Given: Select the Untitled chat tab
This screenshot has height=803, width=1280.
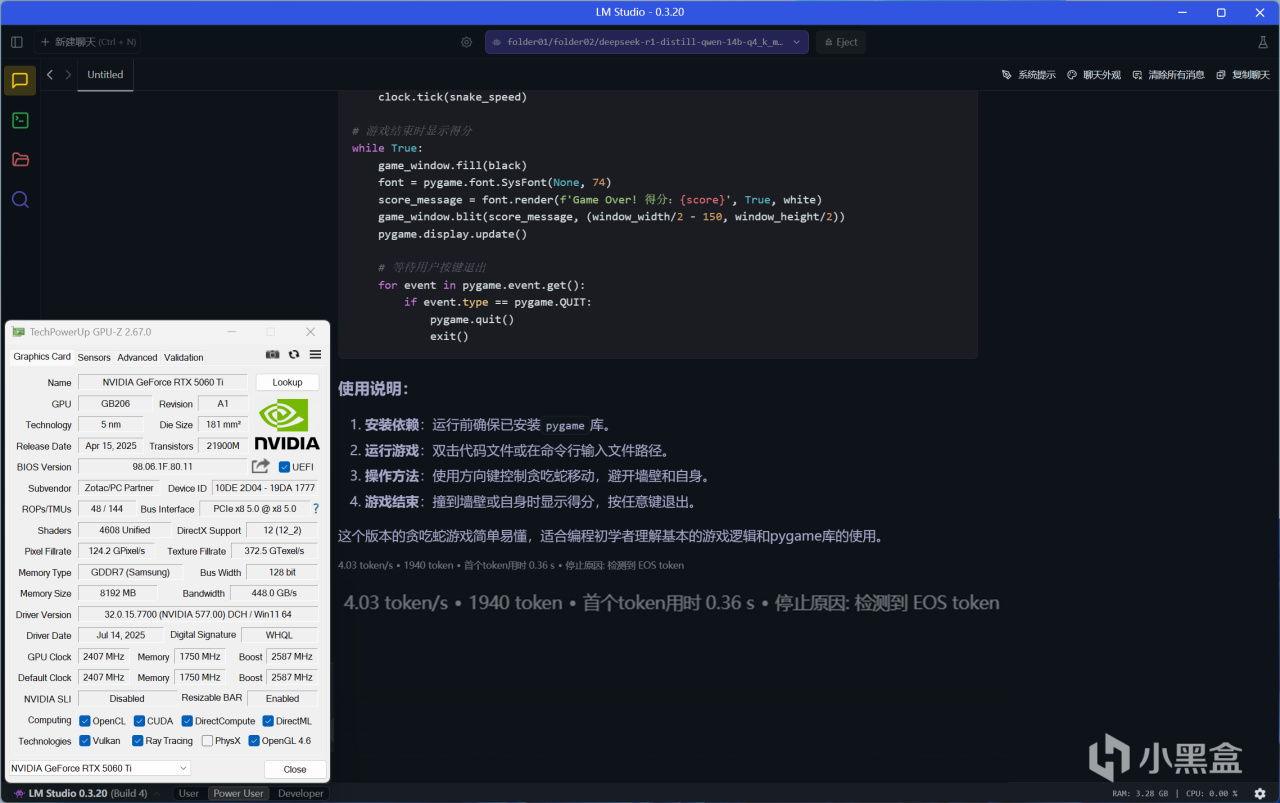Looking at the screenshot, I should point(105,74).
